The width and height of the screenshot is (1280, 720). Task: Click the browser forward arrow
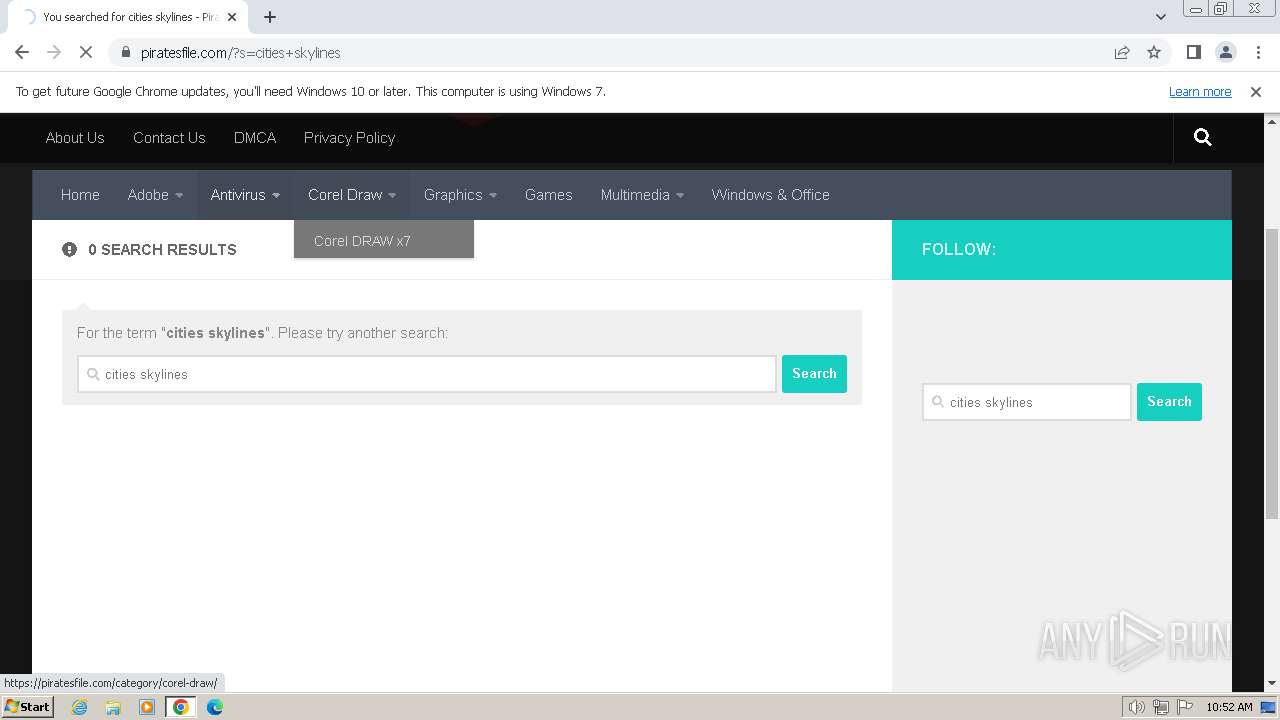click(x=54, y=52)
